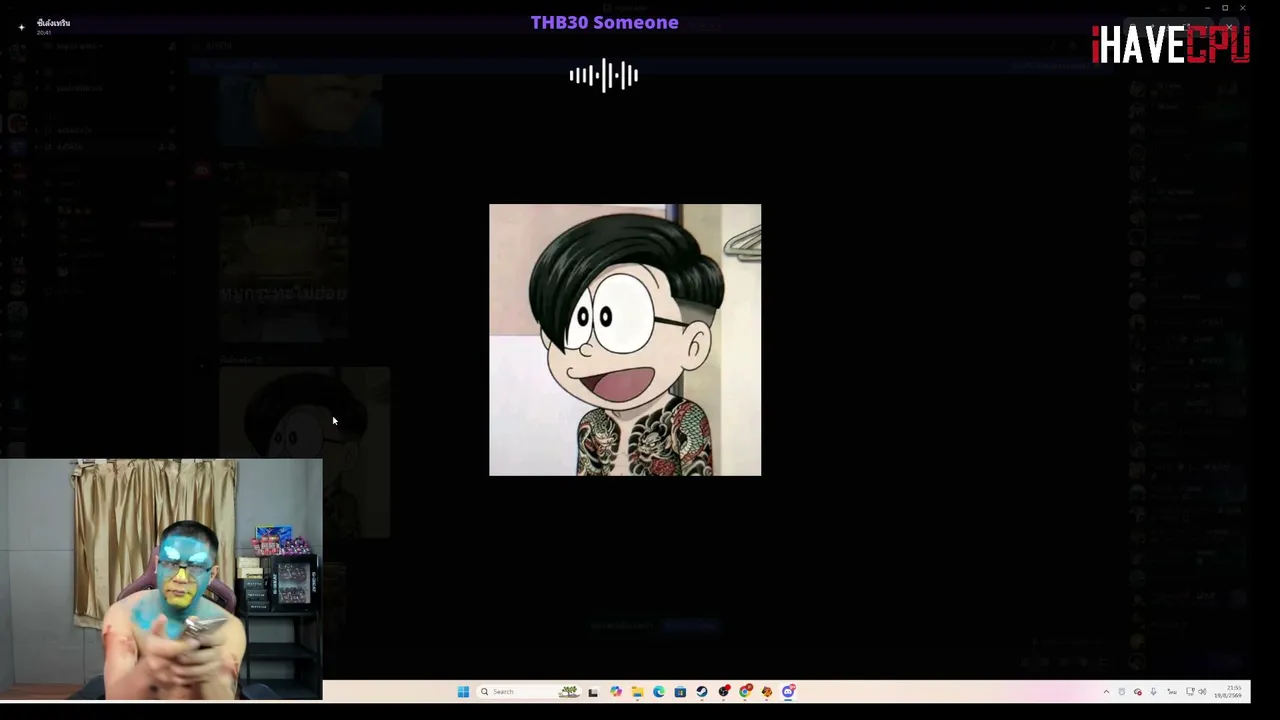Show hidden system tray icons
Viewport: 1280px width, 720px height.
click(x=1106, y=692)
